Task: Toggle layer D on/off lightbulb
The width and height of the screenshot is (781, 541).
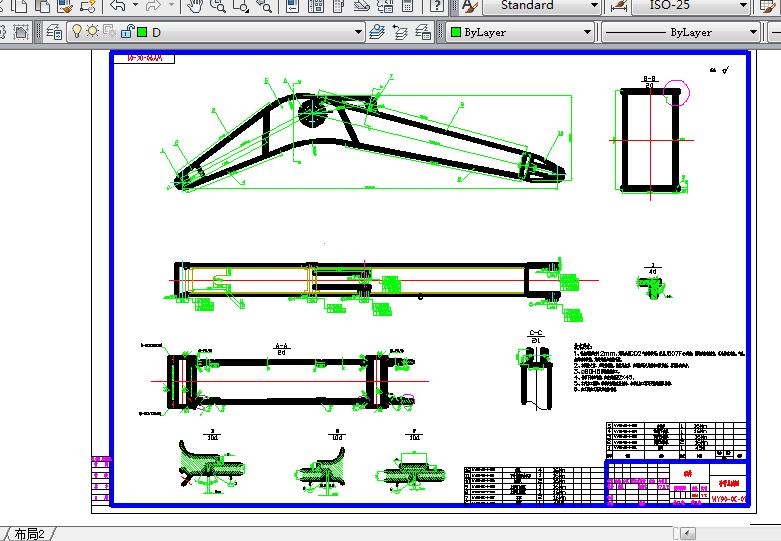Action: point(77,31)
